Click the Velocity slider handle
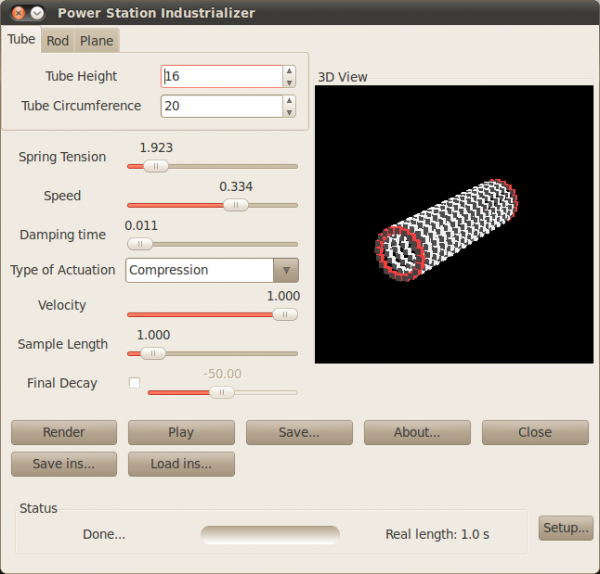Viewport: 600px width, 574px height. pyautogui.click(x=285, y=315)
